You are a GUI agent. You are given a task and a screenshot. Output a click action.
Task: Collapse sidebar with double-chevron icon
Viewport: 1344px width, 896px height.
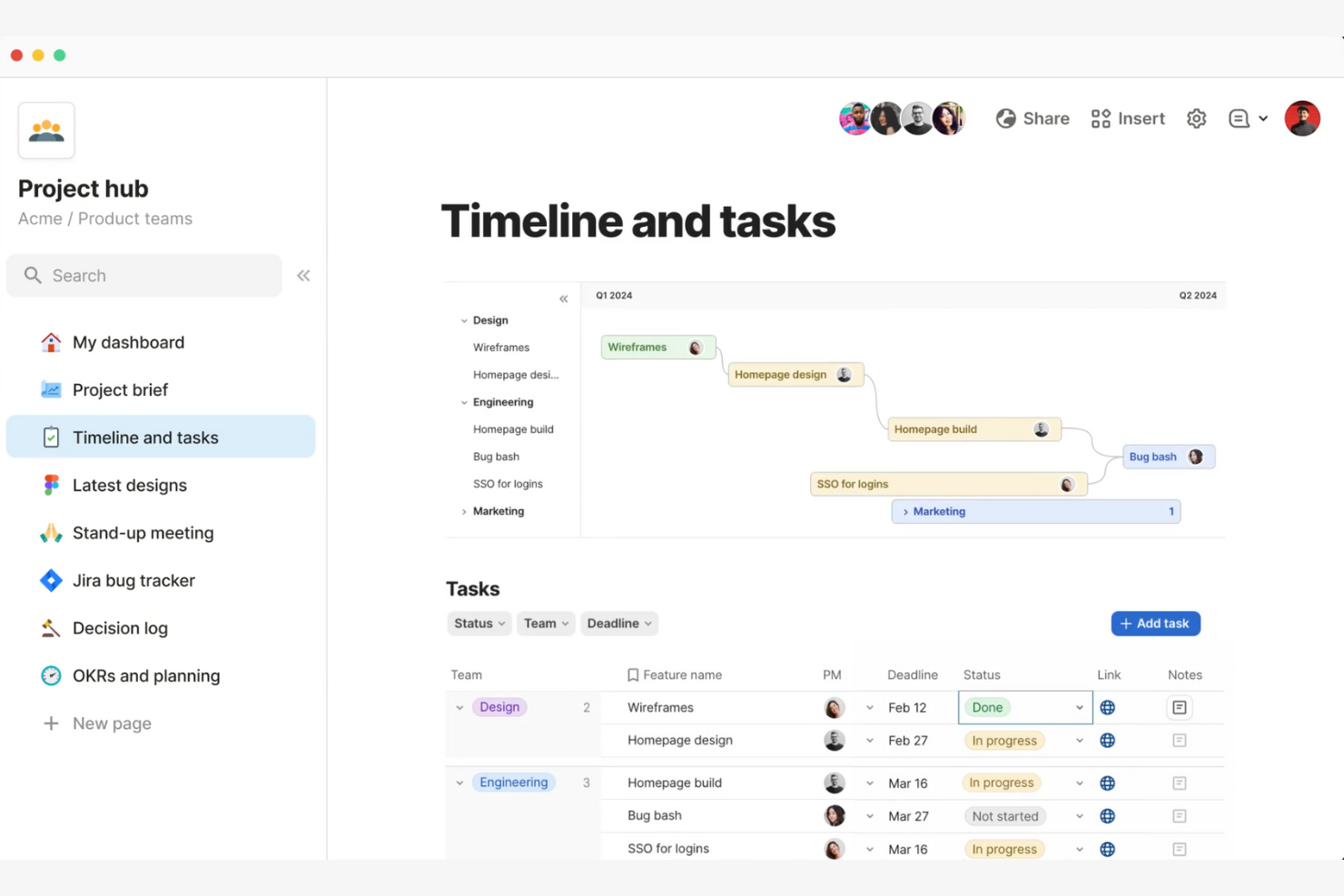coord(303,276)
